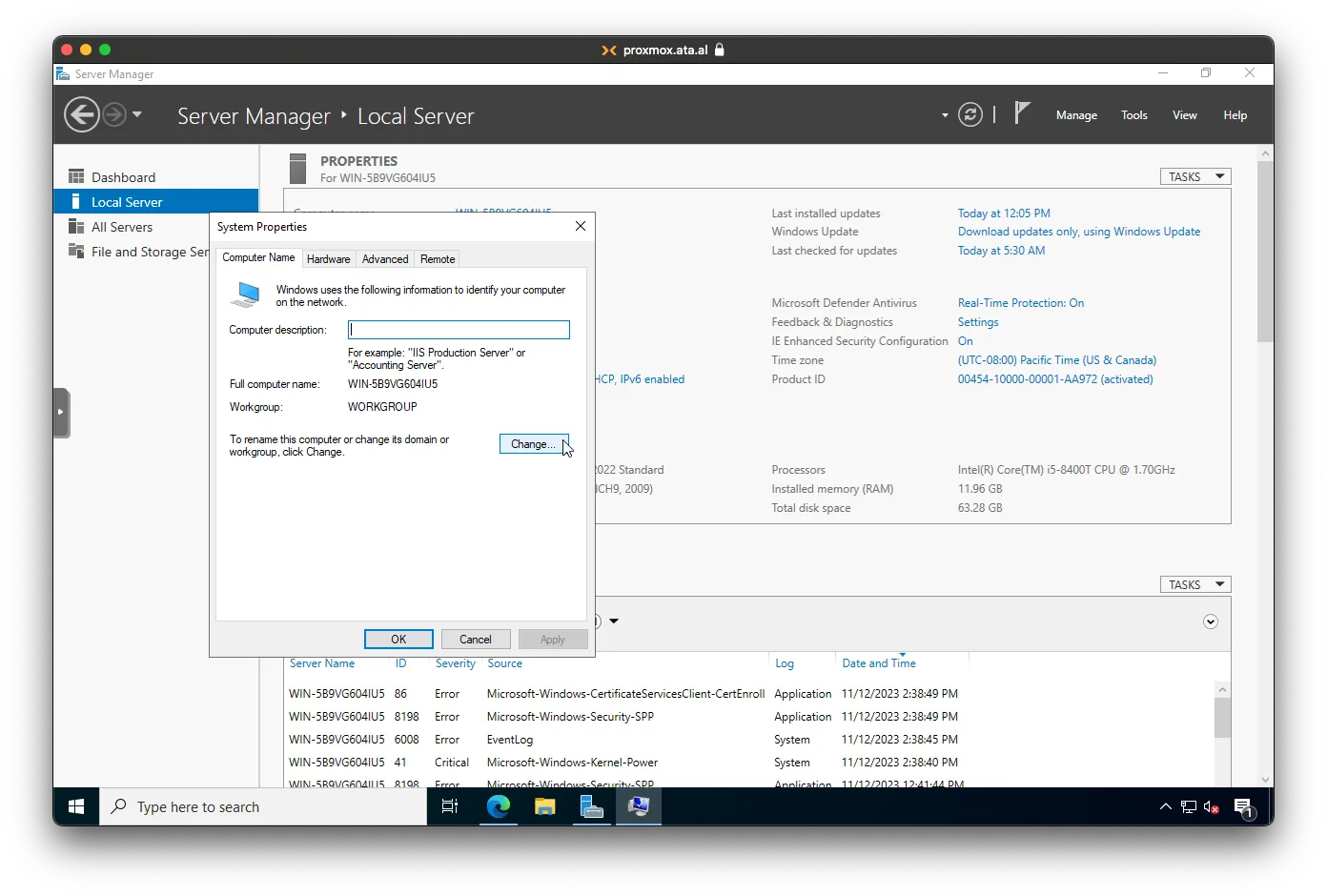Click IE Enhanced Security Configuration On link
The width and height of the screenshot is (1327, 896).
[966, 341]
